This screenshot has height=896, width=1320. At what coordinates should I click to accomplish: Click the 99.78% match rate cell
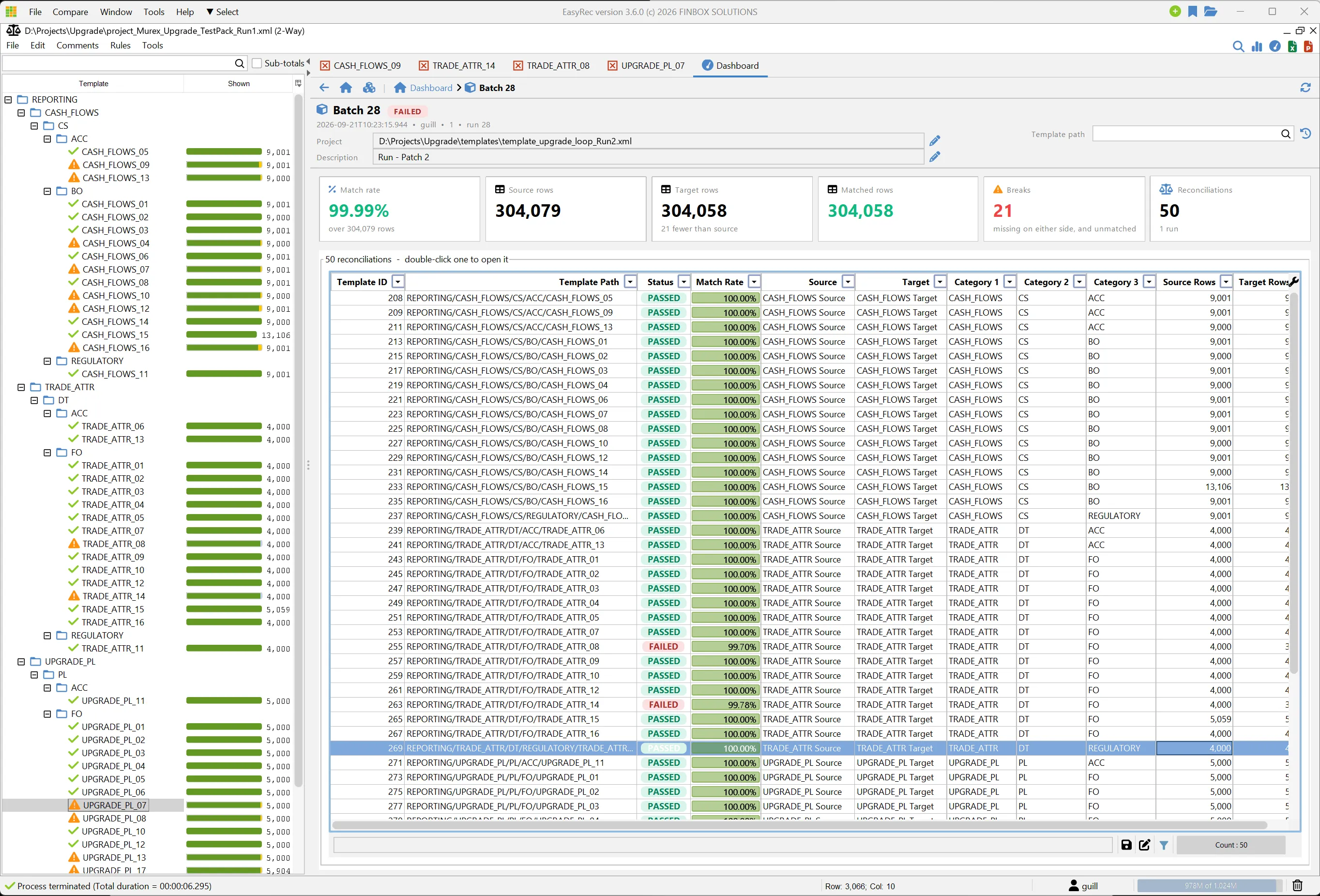pos(725,704)
